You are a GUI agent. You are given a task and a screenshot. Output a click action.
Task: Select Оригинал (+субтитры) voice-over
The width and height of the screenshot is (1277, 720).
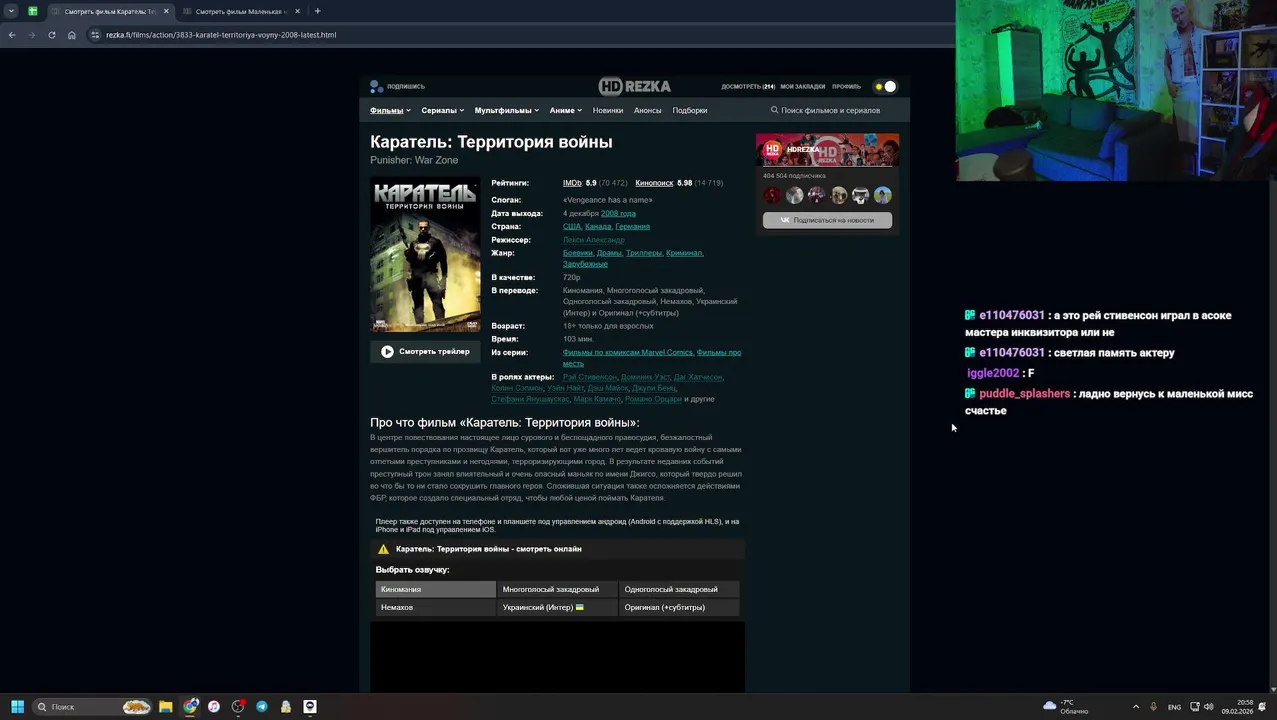[x=679, y=607]
